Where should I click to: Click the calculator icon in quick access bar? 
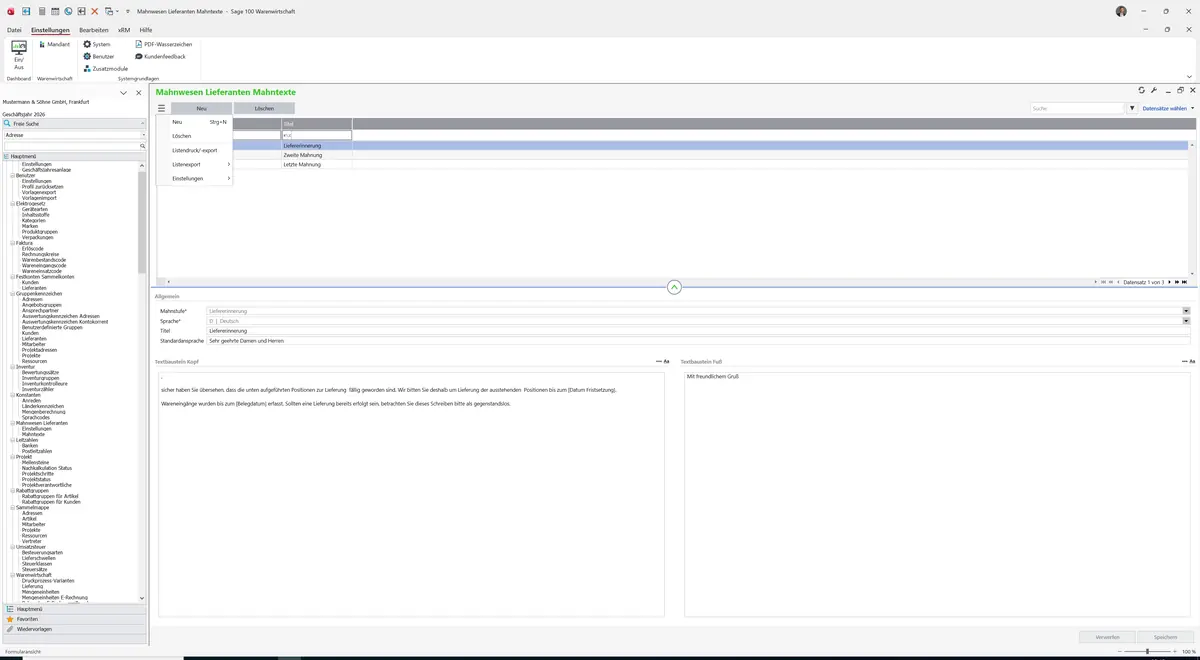[x=41, y=10]
